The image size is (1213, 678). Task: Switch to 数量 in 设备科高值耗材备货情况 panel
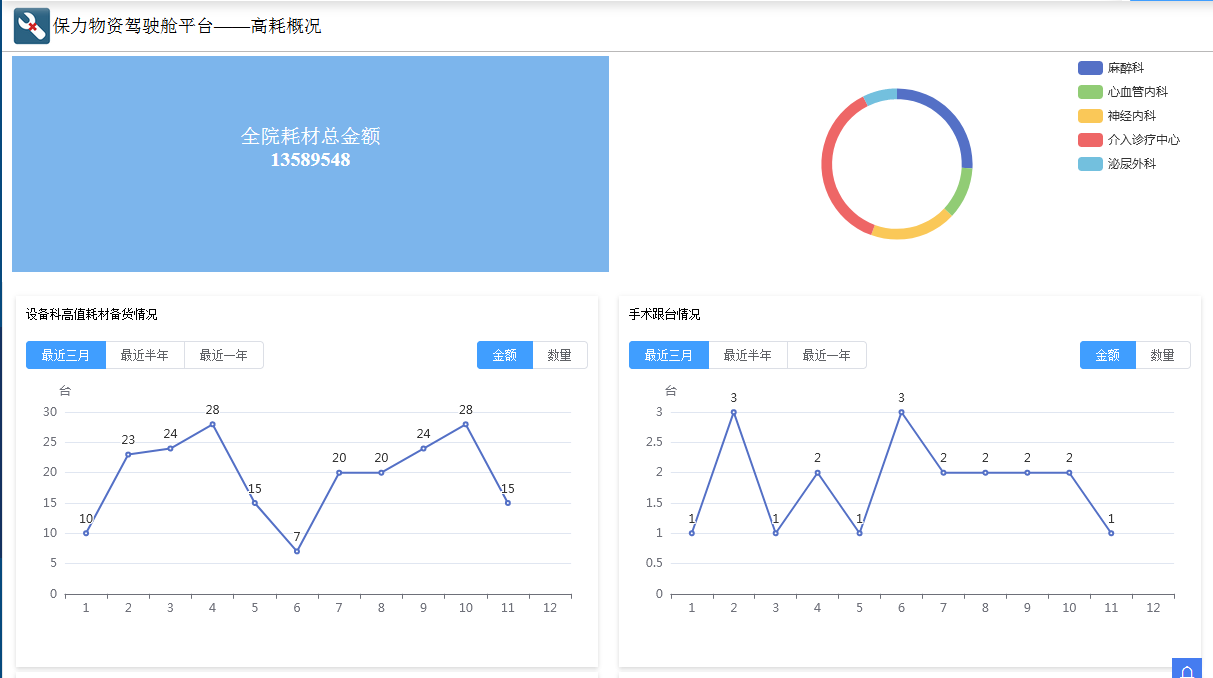click(x=560, y=355)
